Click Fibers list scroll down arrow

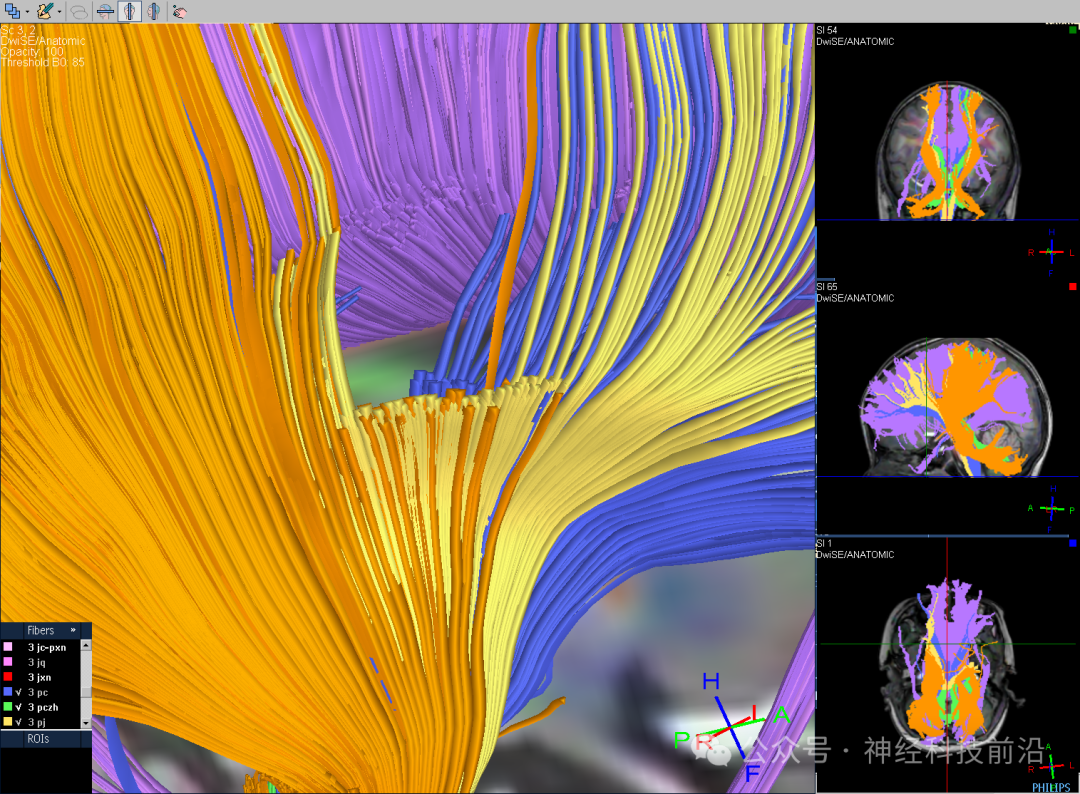point(86,723)
